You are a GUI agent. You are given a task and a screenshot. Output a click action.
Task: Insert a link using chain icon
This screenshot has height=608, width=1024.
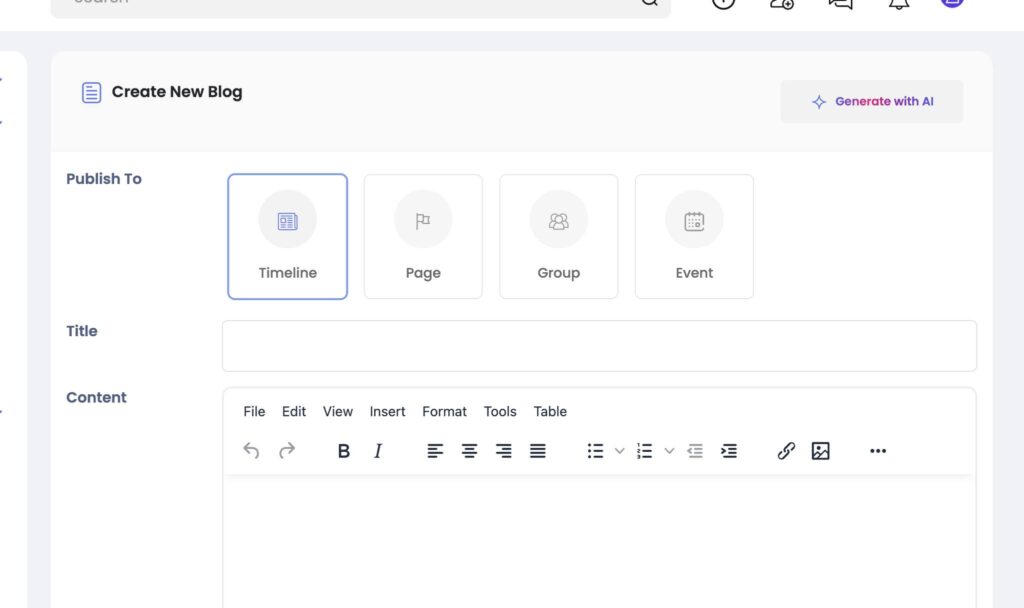pyautogui.click(x=786, y=451)
